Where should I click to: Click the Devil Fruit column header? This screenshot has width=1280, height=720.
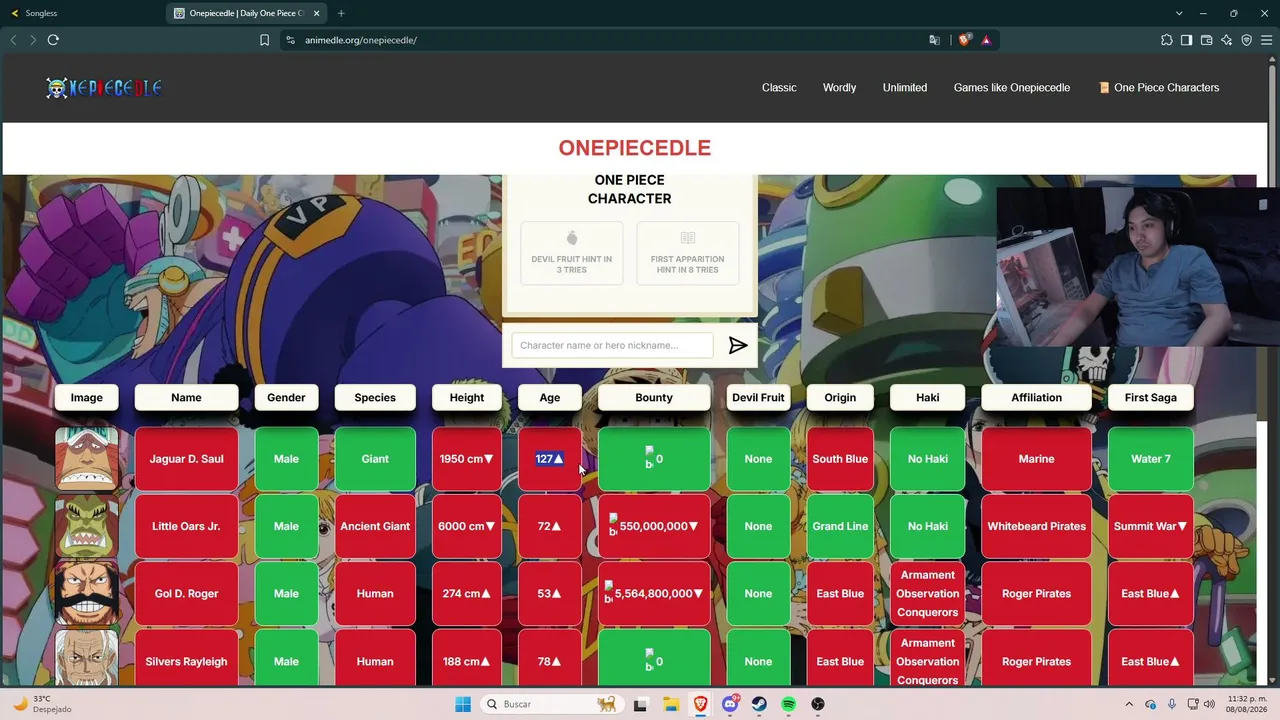(x=758, y=397)
